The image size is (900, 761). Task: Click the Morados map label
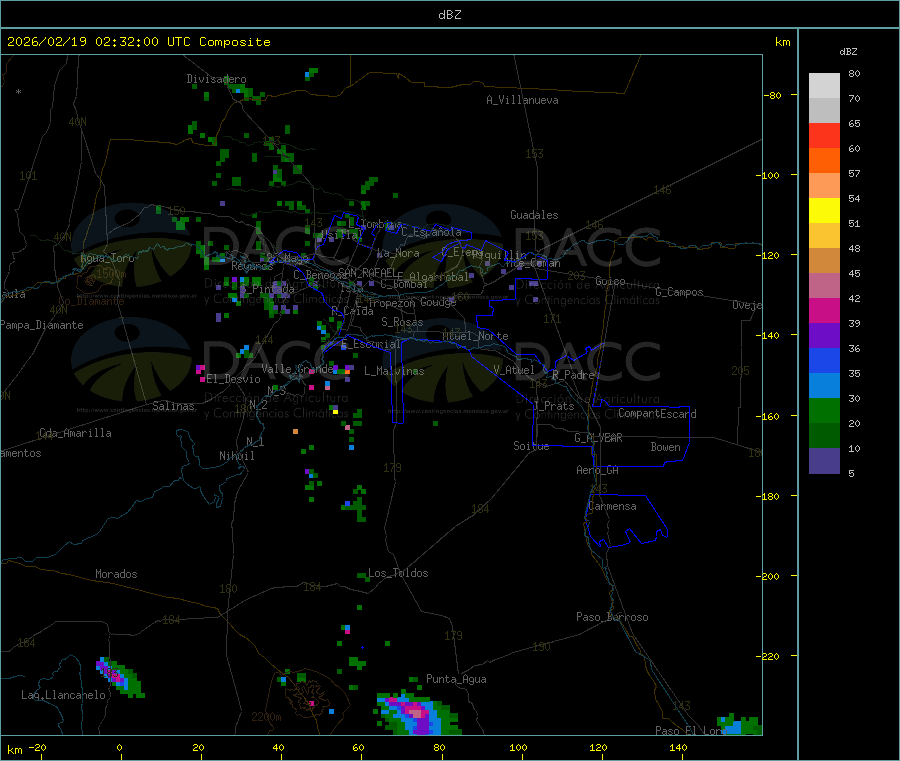(116, 574)
